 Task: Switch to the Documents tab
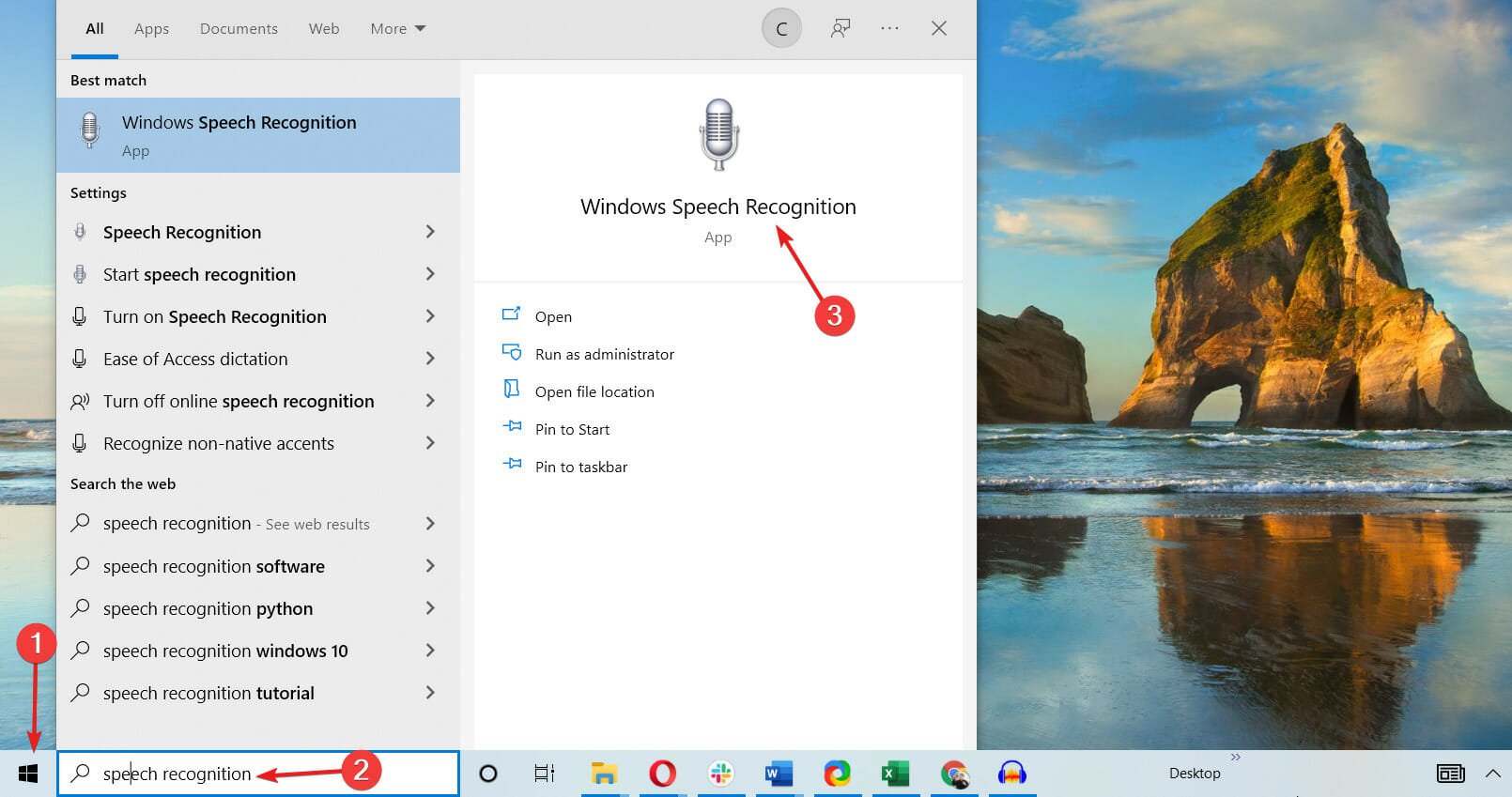[239, 29]
